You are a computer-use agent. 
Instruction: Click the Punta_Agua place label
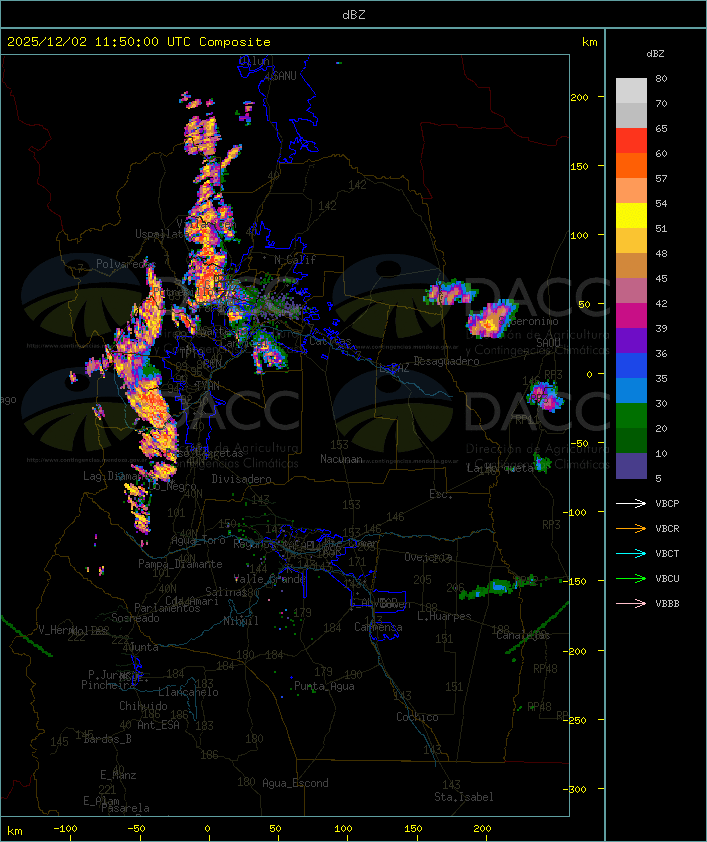click(324, 686)
